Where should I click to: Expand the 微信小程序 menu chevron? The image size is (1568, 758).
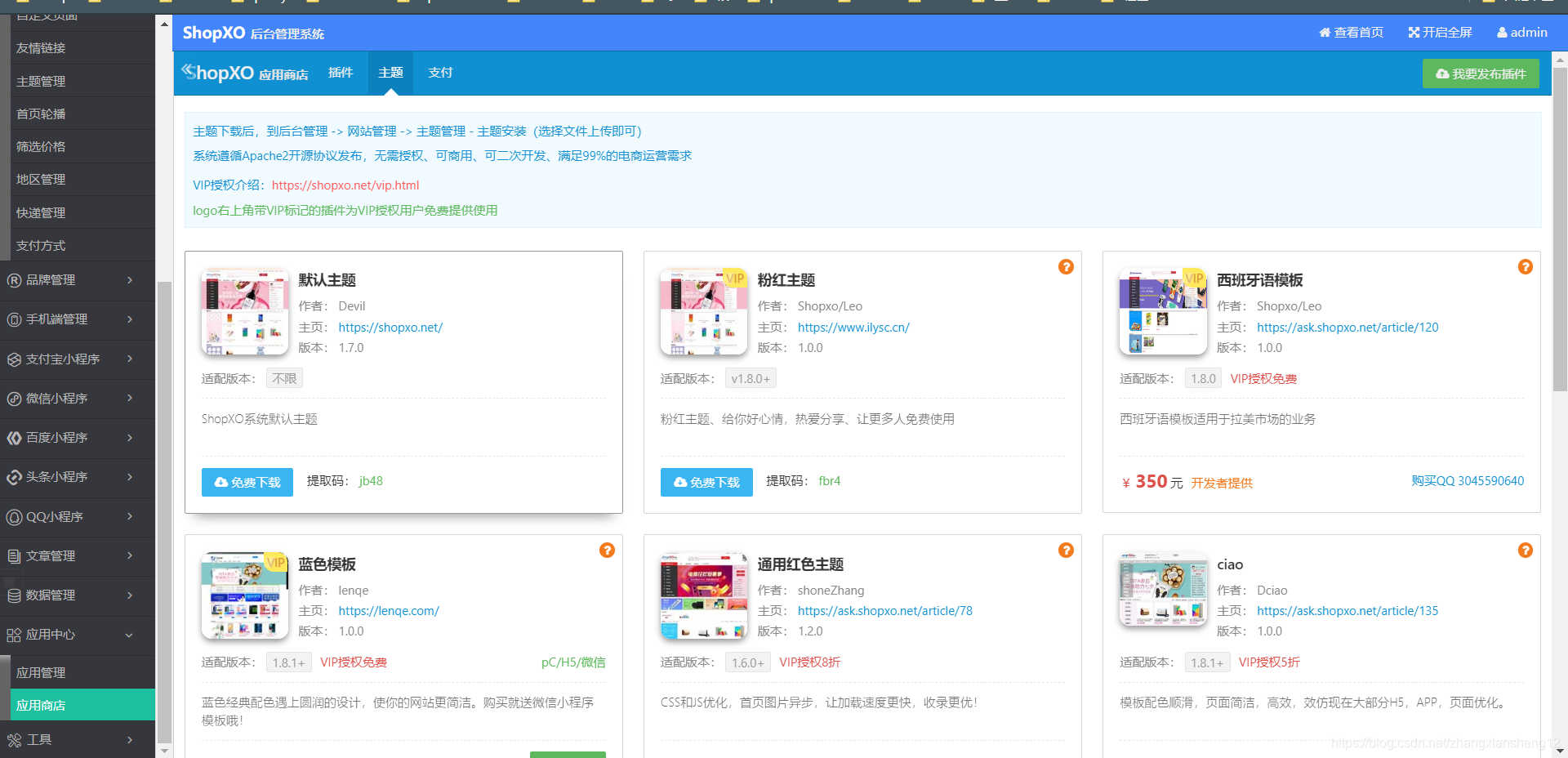point(130,399)
